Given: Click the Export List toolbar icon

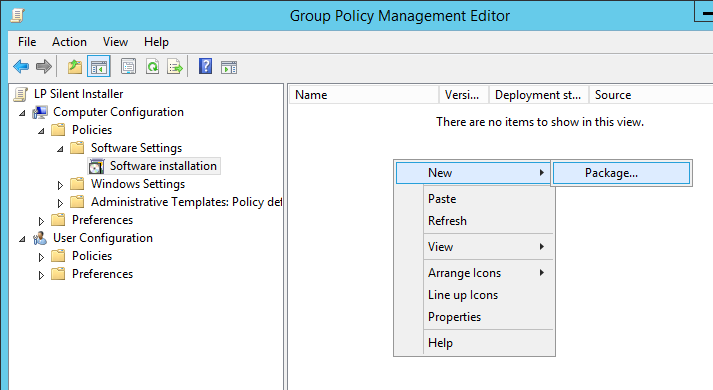Looking at the screenshot, I should (175, 67).
